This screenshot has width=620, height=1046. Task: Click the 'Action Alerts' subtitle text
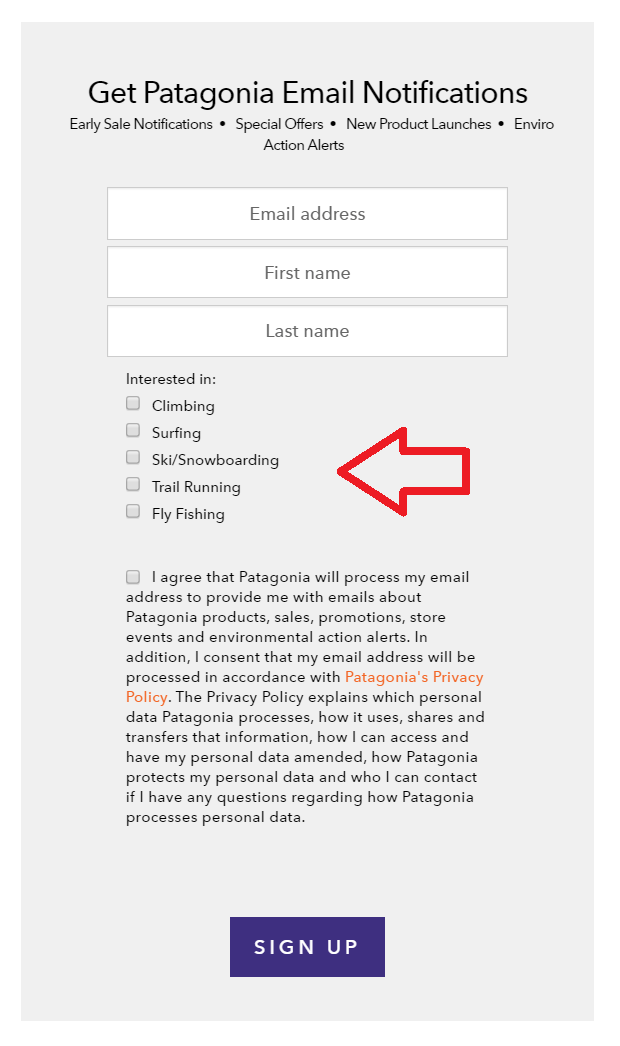304,145
